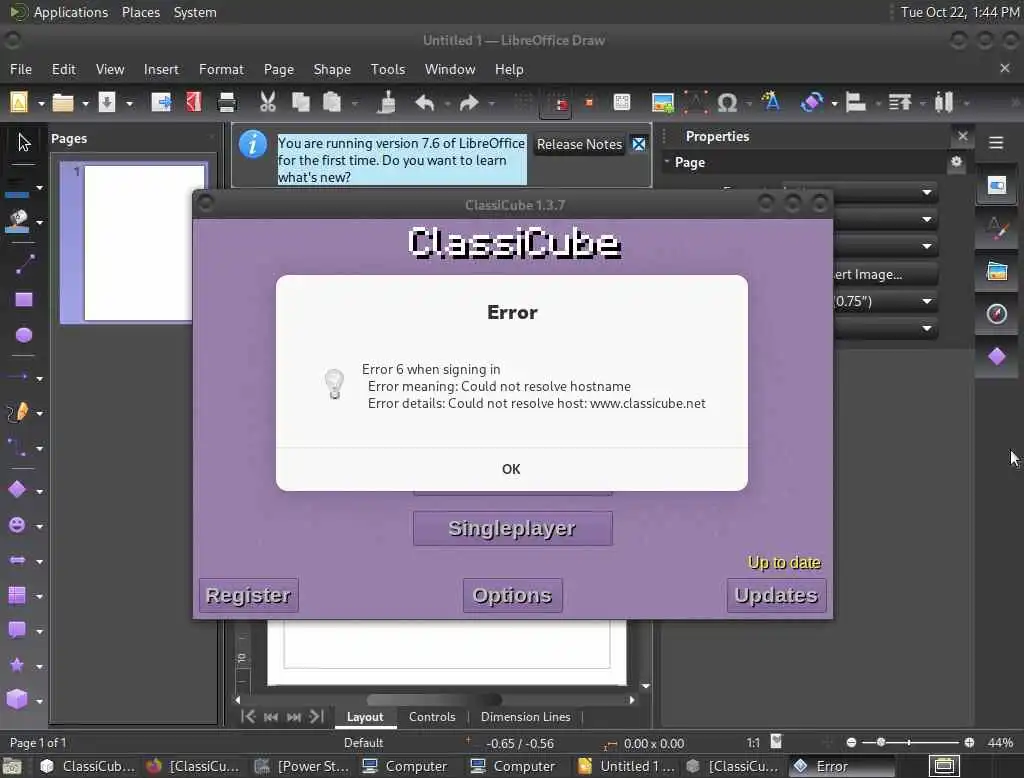Click the zoom slider handle in status bar

click(881, 742)
